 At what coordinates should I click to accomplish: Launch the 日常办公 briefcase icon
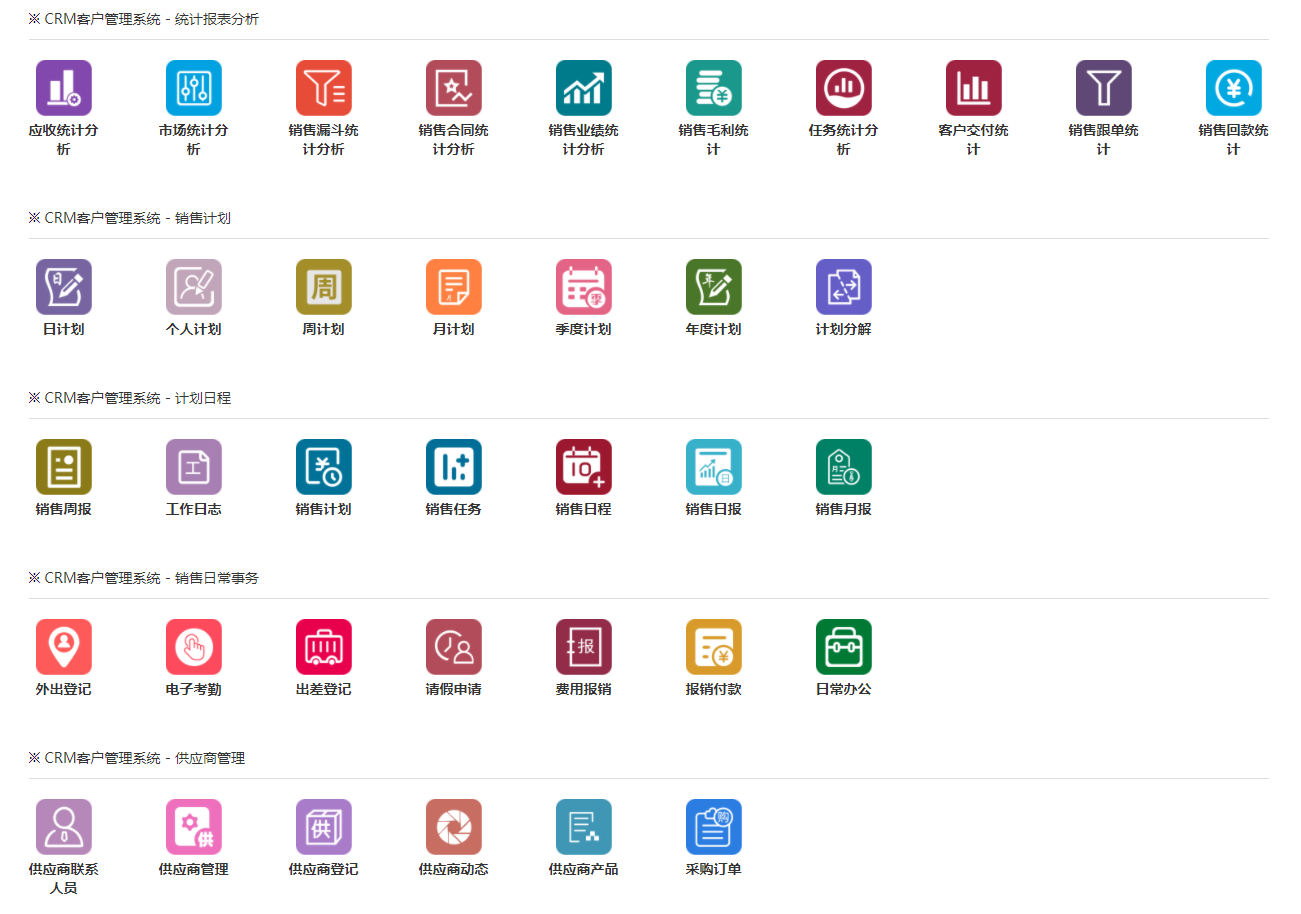point(843,647)
